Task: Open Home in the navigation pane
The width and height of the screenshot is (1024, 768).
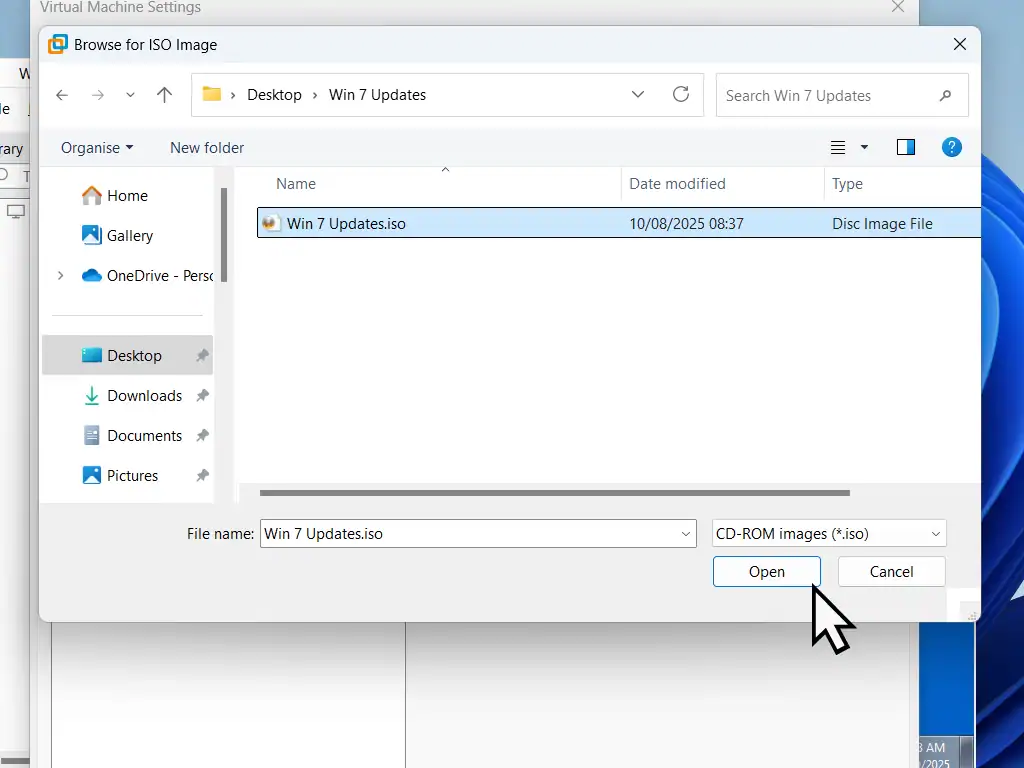Action: pos(127,196)
